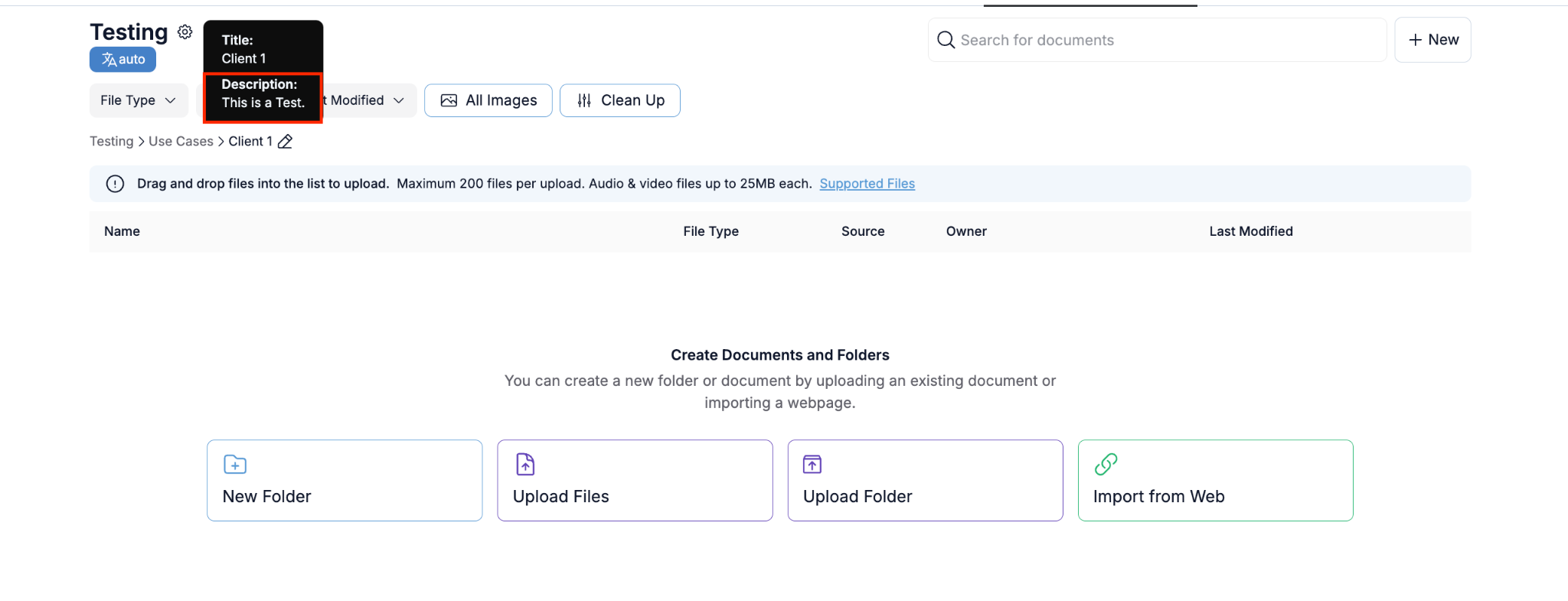1568x601 pixels.
Task: Click the Upload Files document icon
Action: click(525, 465)
